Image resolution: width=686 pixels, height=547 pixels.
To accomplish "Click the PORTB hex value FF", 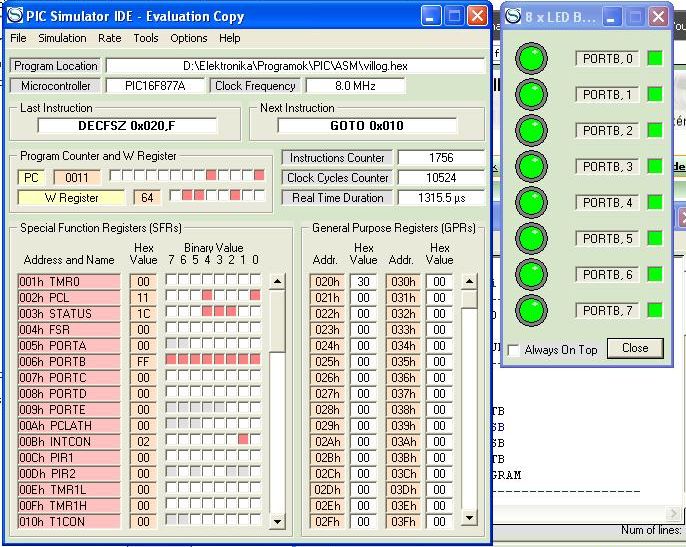I will coord(143,361).
